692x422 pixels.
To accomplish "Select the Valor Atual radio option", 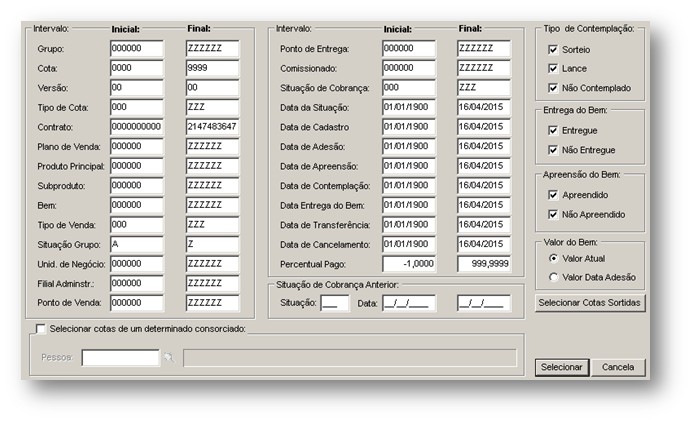I will [553, 258].
